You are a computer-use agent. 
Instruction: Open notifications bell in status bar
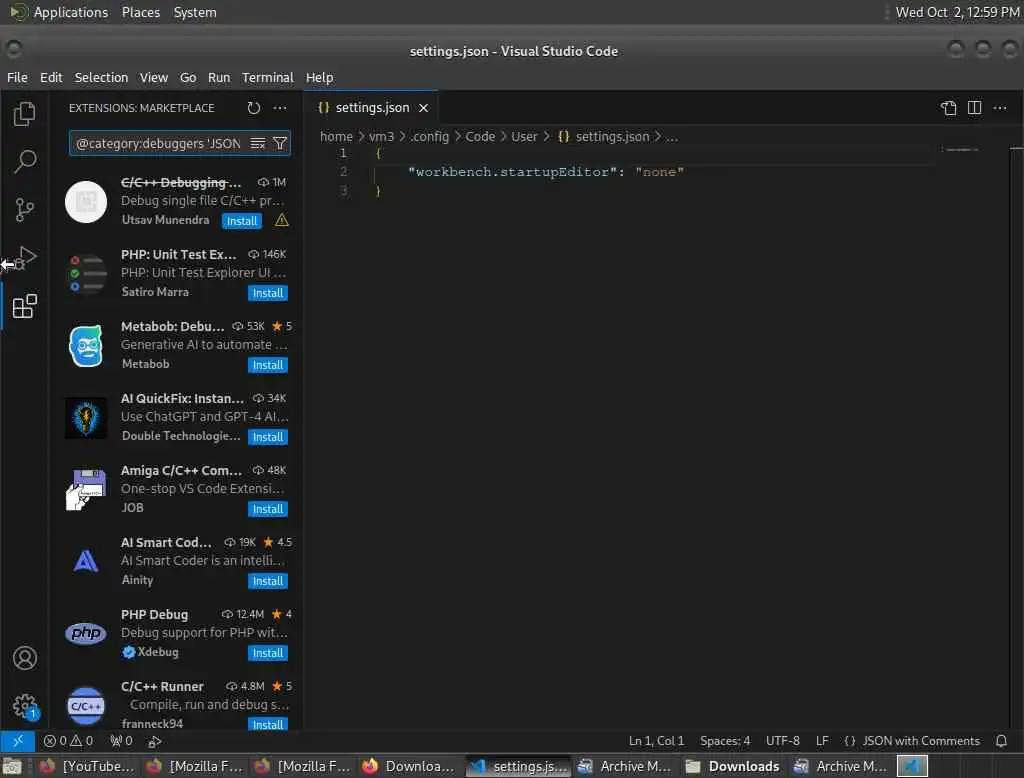point(1001,741)
